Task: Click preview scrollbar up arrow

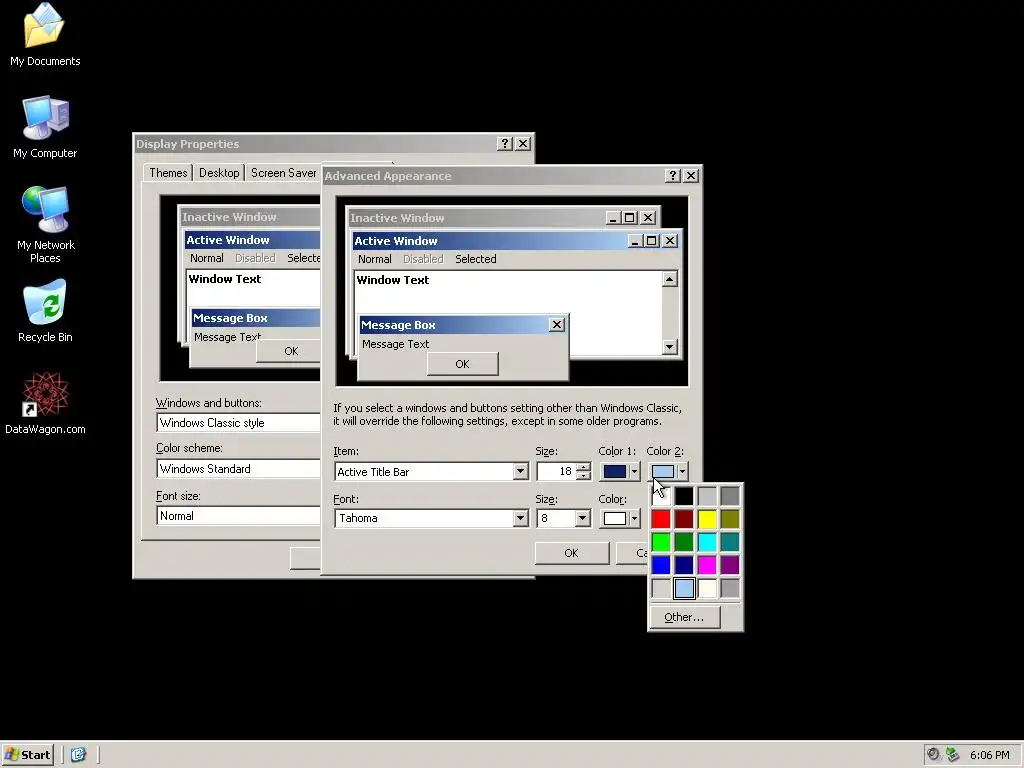Action: (669, 280)
